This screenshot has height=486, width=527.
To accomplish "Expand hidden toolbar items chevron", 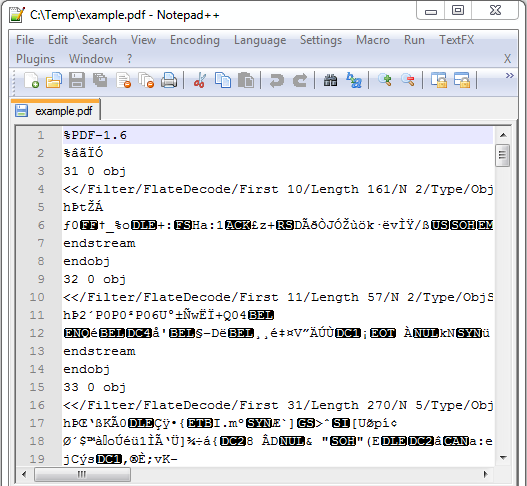I will click(x=510, y=76).
